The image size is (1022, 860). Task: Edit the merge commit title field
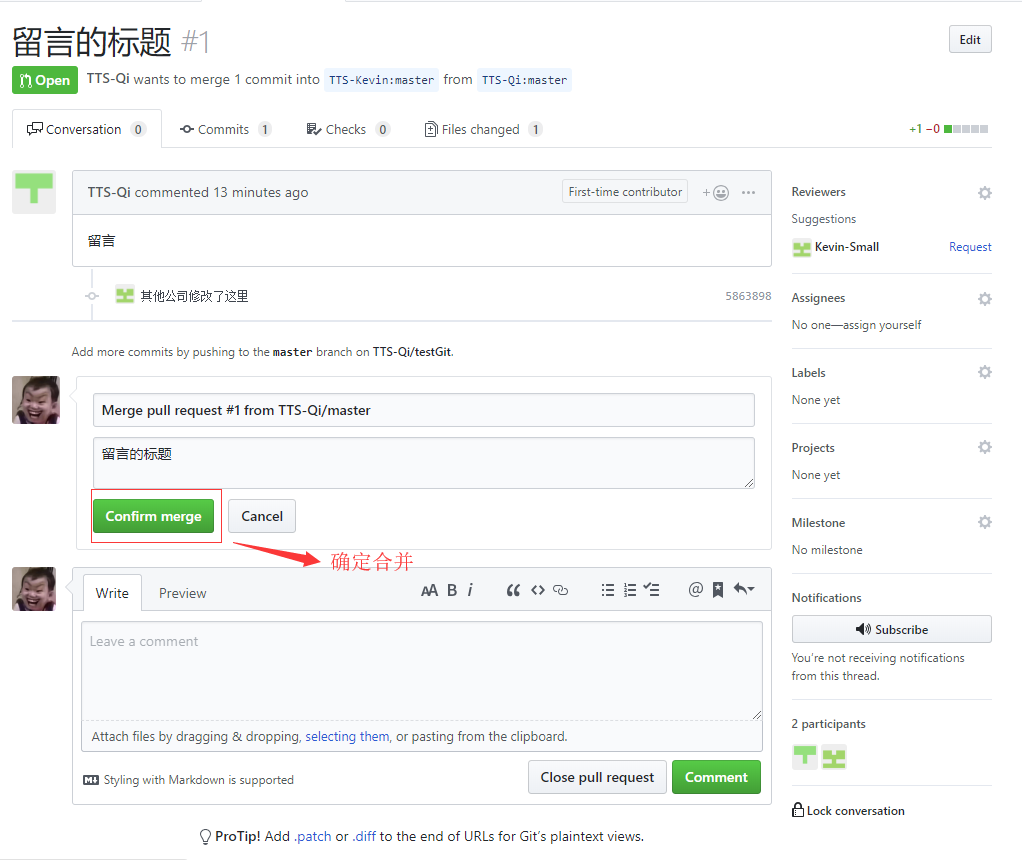click(x=424, y=410)
